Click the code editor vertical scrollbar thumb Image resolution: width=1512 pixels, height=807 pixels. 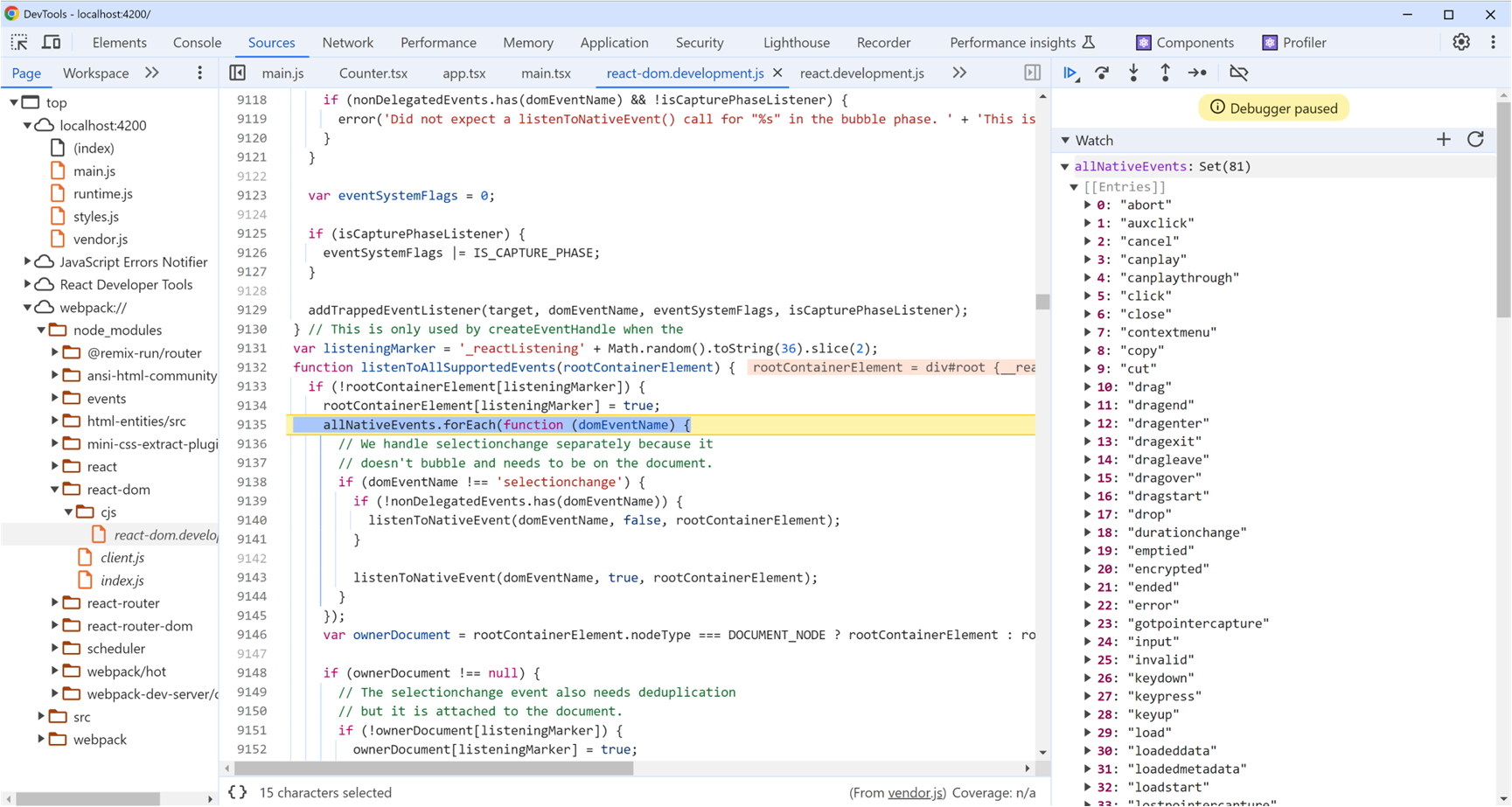1042,302
